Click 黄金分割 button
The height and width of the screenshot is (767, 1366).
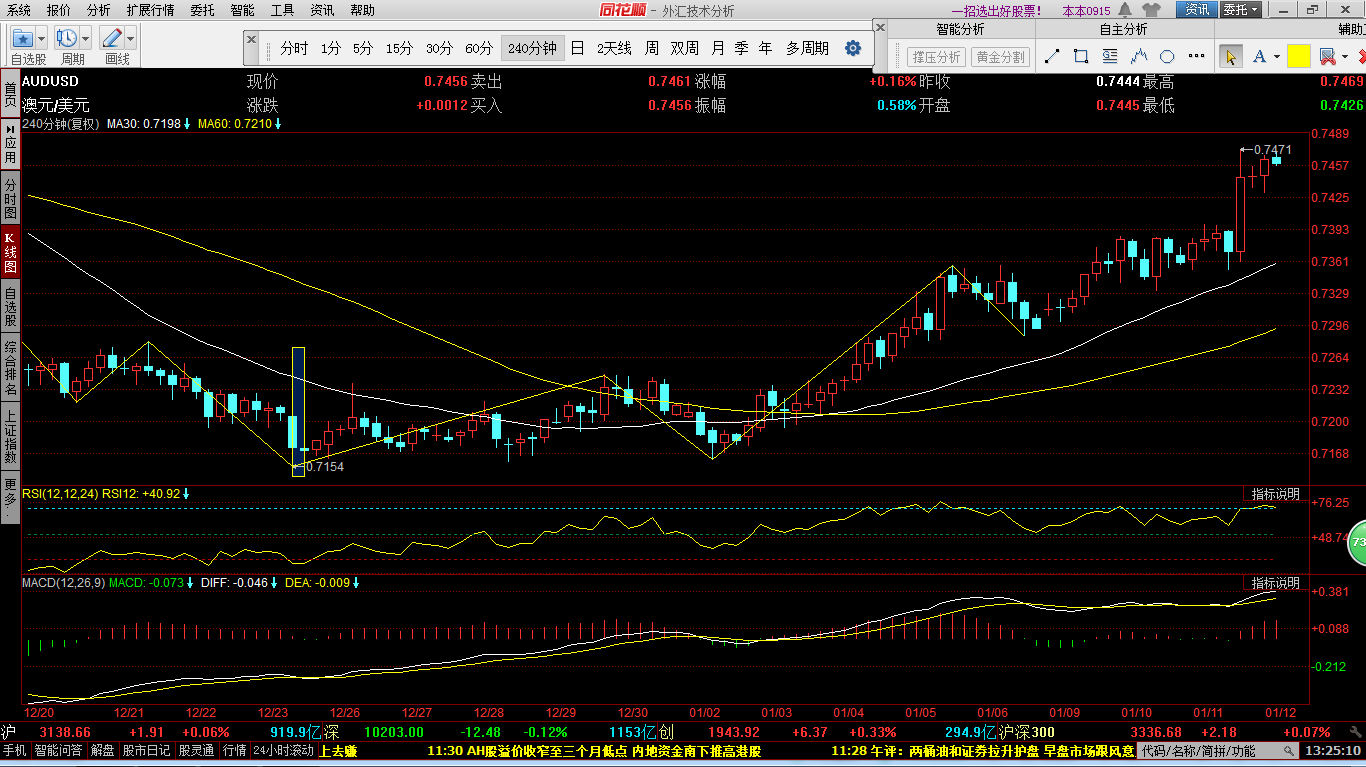(x=1001, y=57)
